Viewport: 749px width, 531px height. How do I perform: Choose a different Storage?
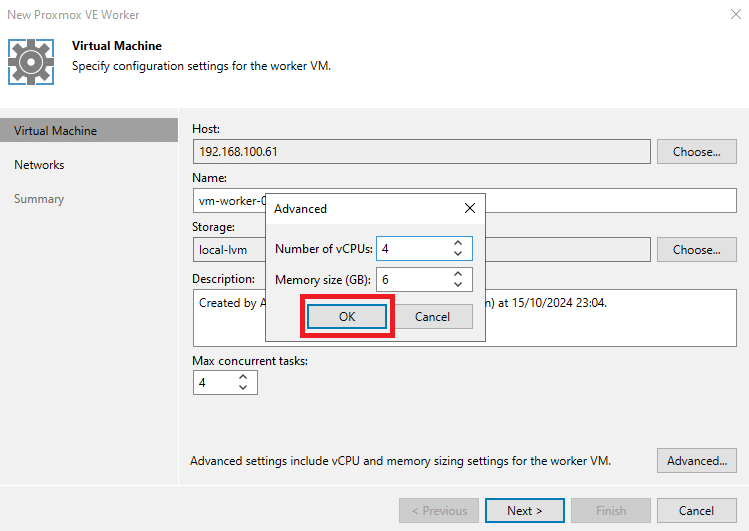point(696,250)
